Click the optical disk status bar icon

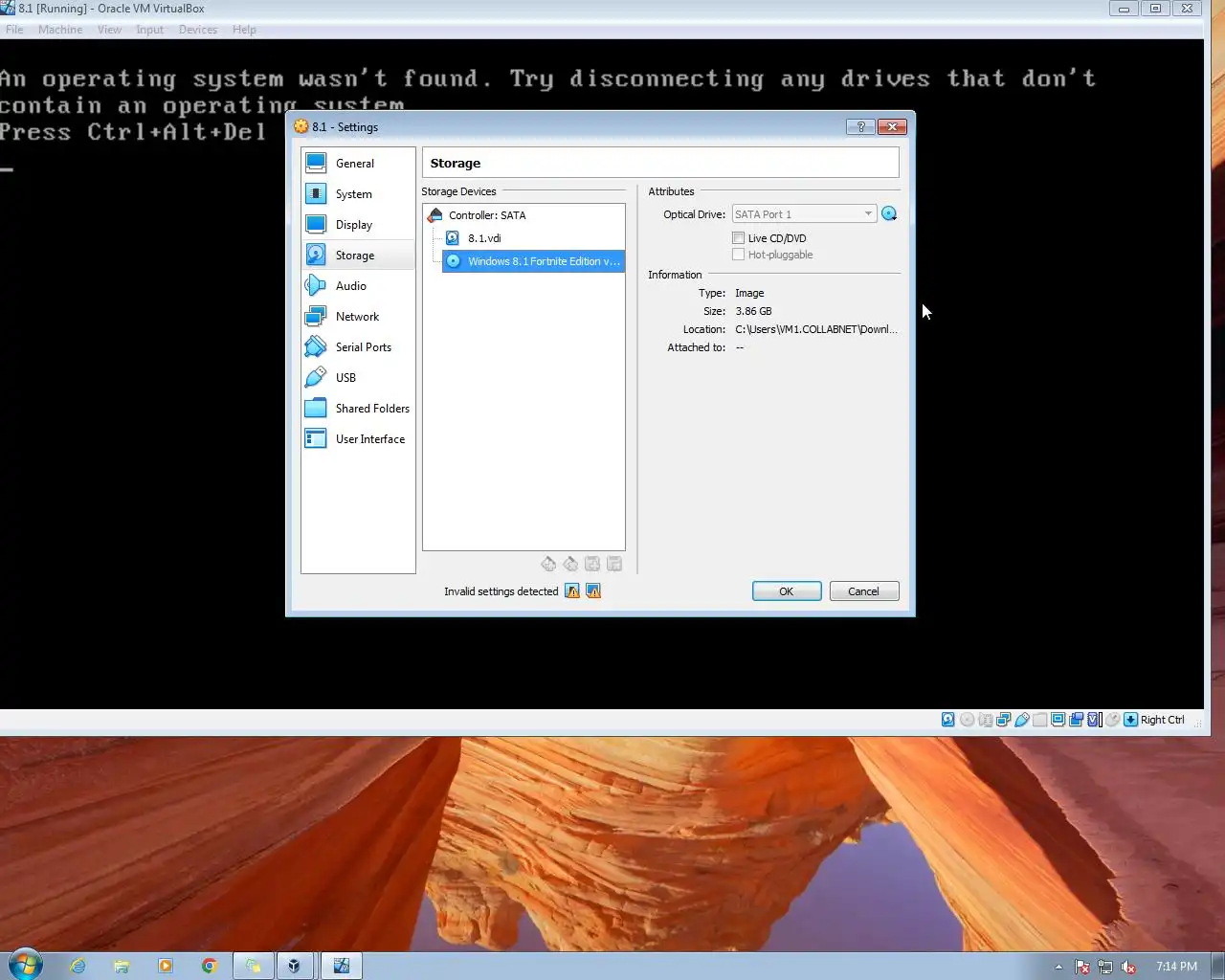tap(967, 720)
